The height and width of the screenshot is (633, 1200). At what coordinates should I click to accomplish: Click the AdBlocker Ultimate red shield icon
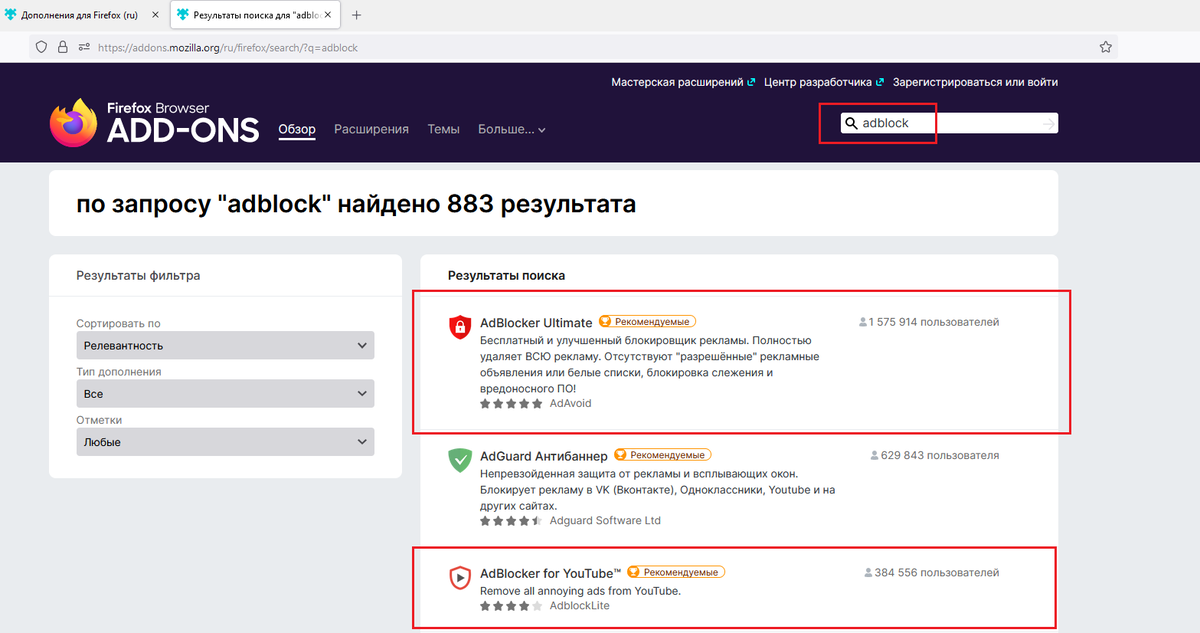(x=459, y=327)
